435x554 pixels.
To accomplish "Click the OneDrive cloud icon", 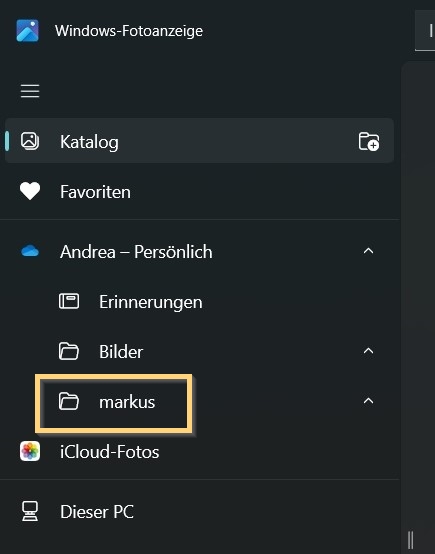I will [x=30, y=251].
